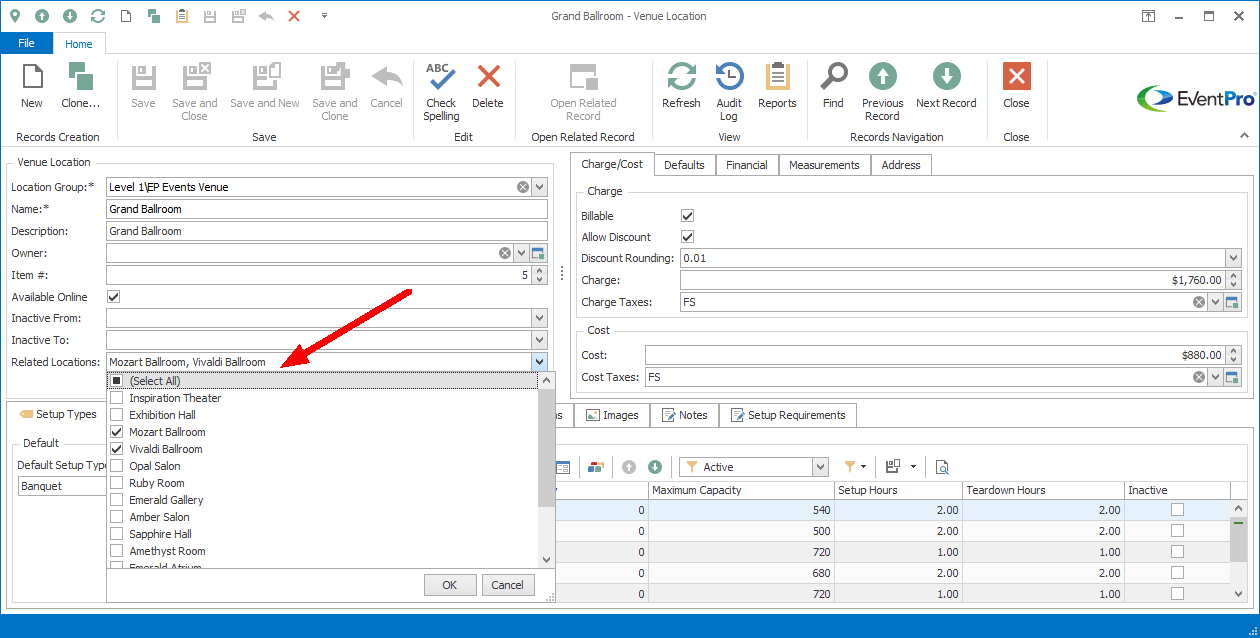The width and height of the screenshot is (1260, 638).
Task: Check the Ruby Room checkbox
Action: [116, 483]
